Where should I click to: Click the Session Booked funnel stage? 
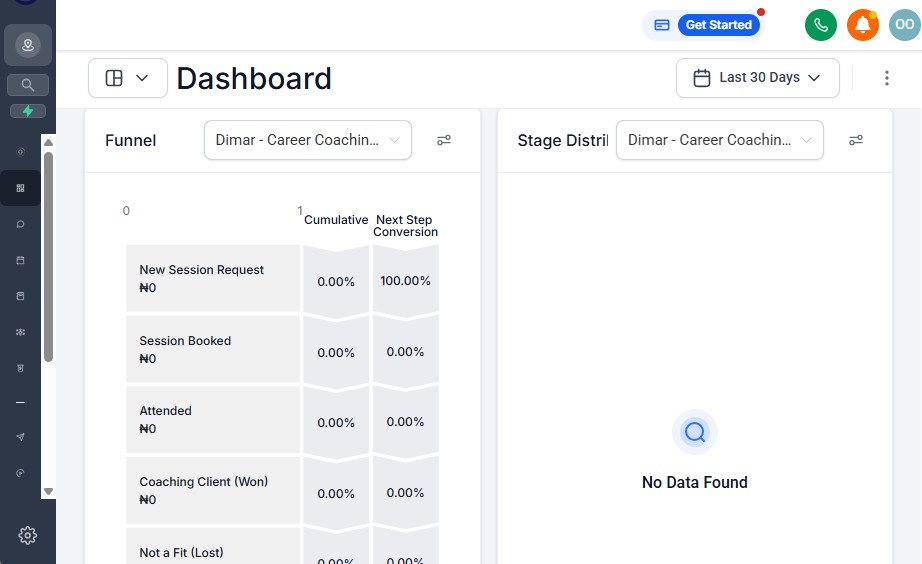point(213,349)
